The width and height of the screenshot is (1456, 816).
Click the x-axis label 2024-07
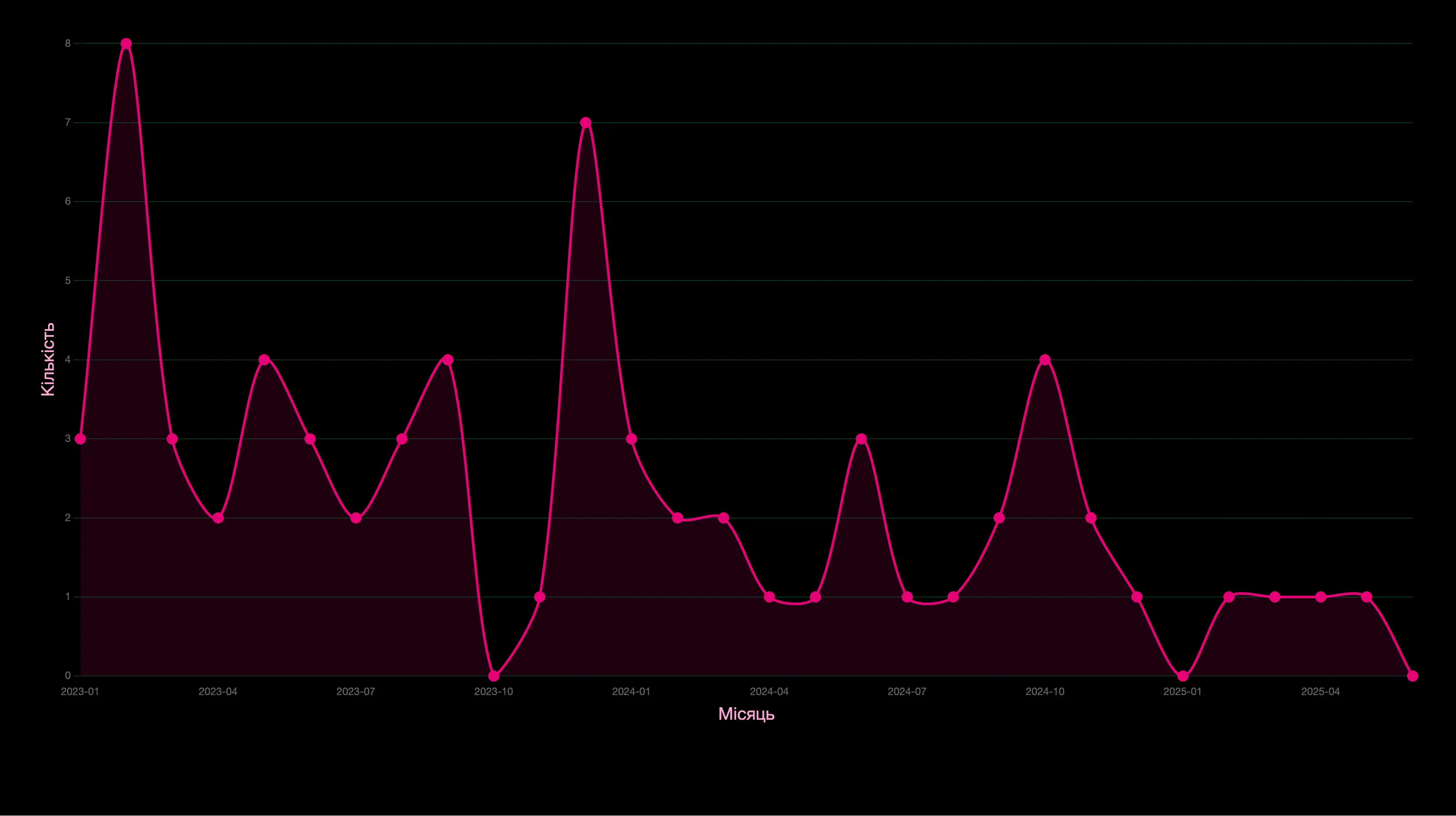pos(907,692)
